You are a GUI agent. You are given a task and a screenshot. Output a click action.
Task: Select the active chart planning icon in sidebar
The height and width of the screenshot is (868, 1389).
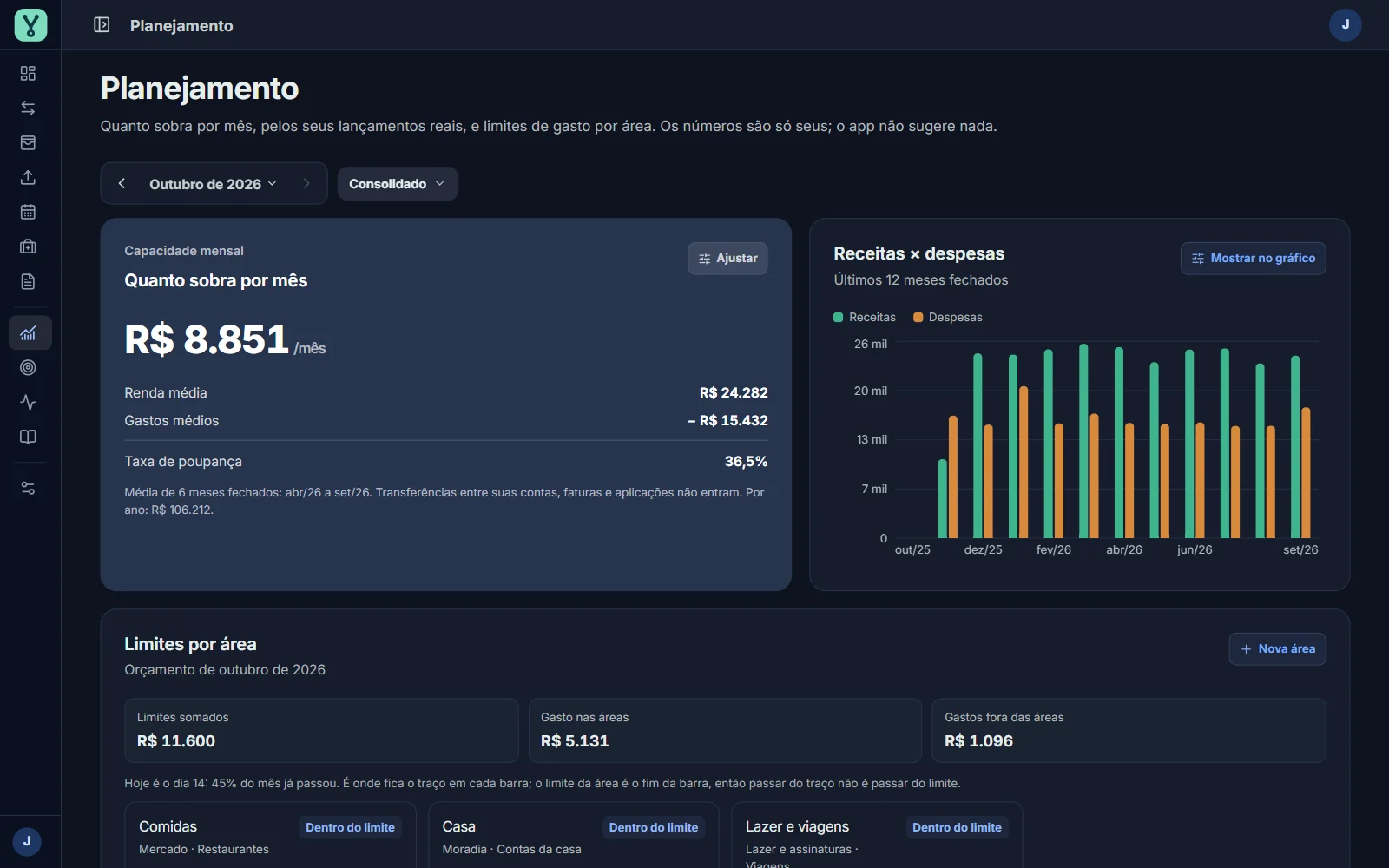point(30,332)
